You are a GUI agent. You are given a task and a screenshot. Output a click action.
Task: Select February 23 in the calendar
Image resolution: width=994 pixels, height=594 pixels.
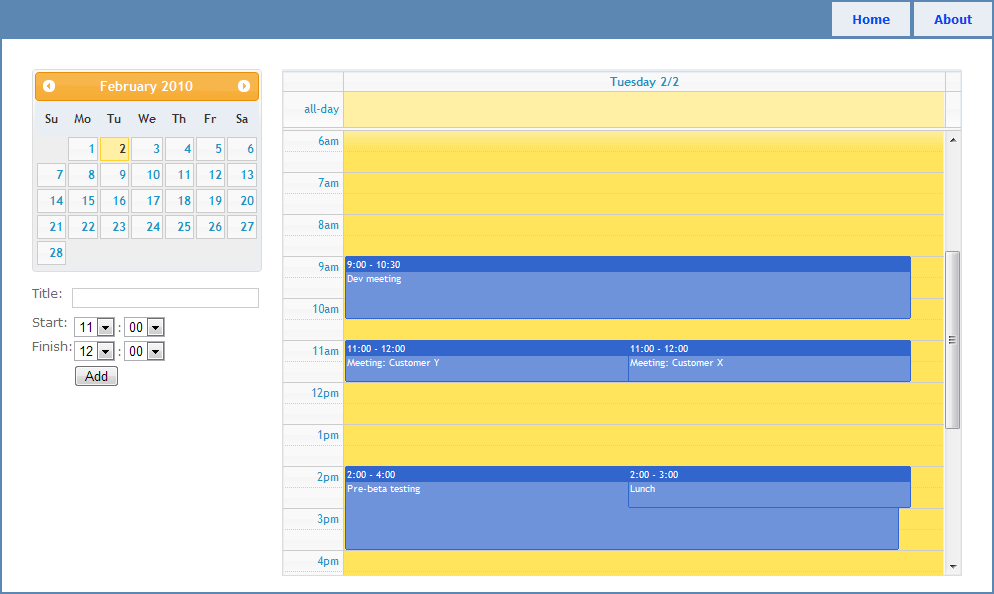tap(114, 227)
